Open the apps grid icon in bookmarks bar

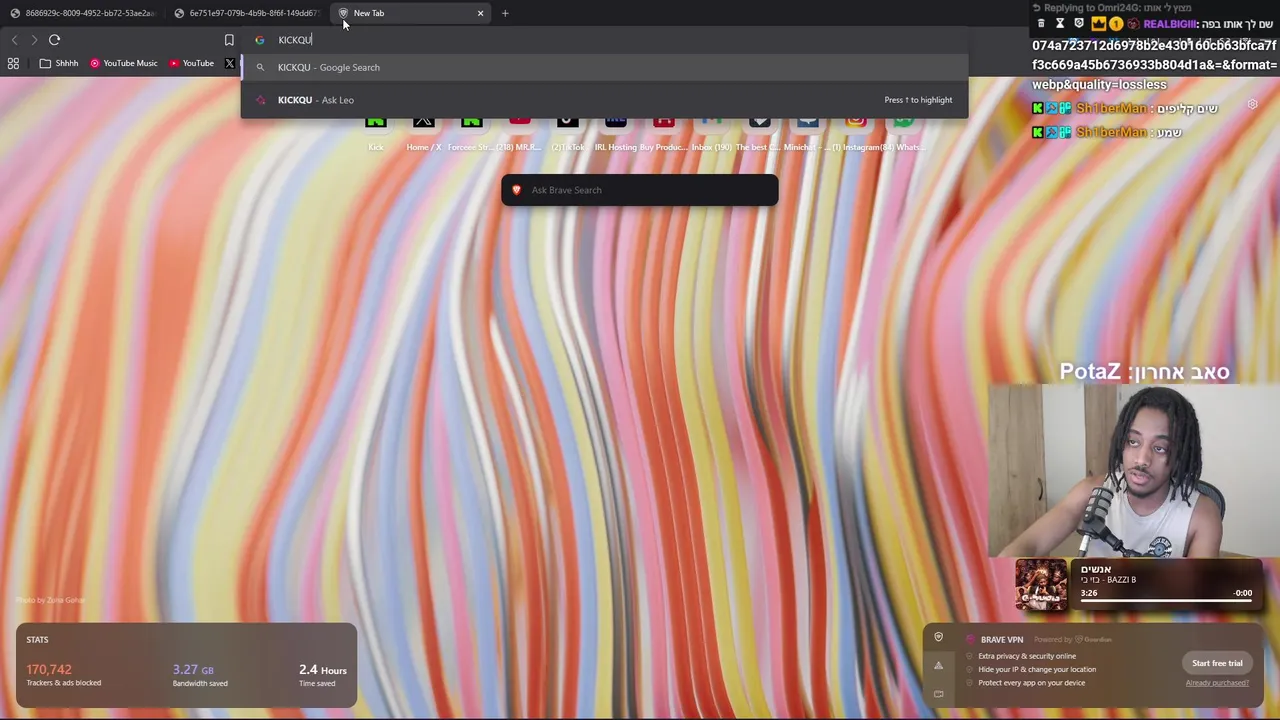coord(13,63)
